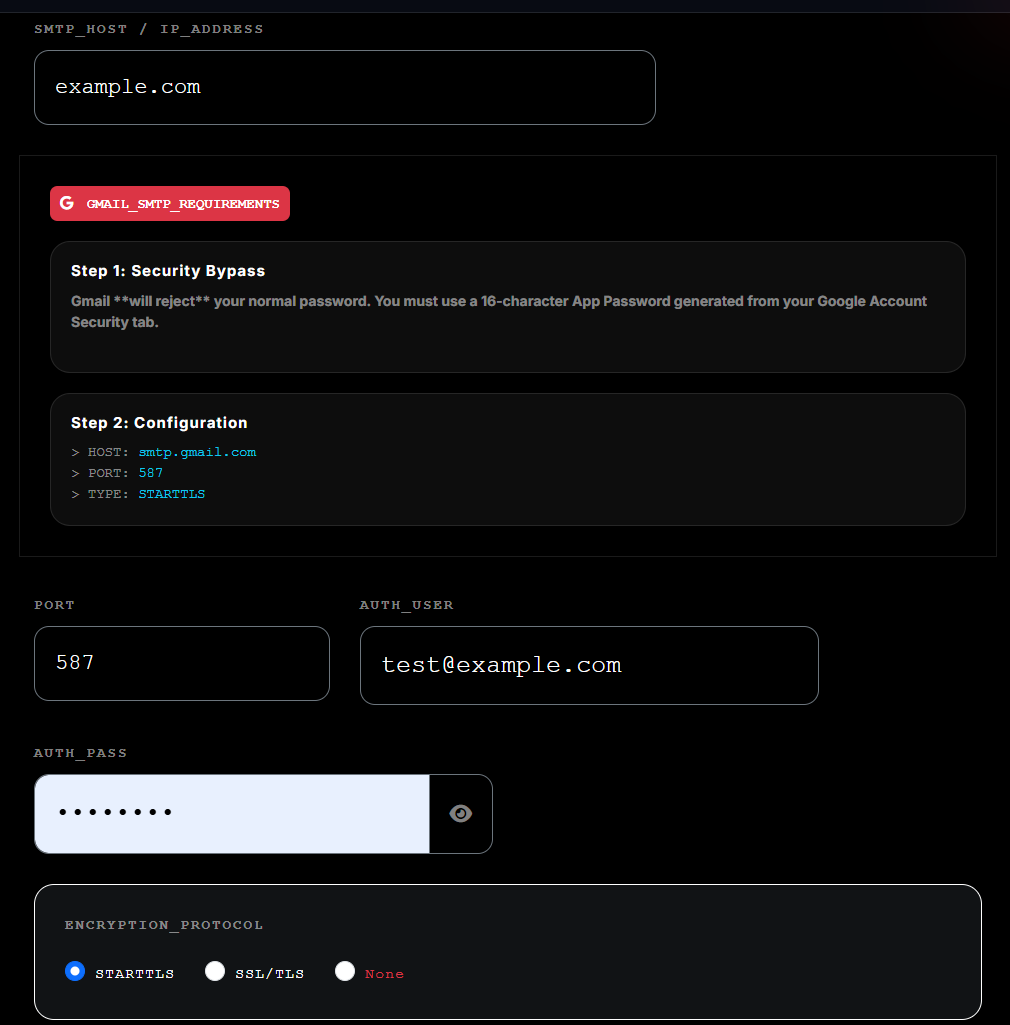Click the ENCRYPTION_PROTOCOL label
This screenshot has width=1010, height=1025.
click(164, 925)
